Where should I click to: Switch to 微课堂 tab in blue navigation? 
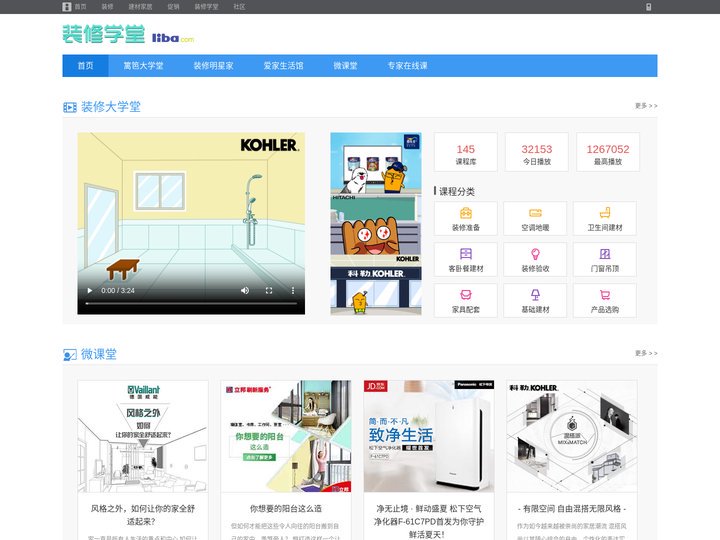pyautogui.click(x=345, y=66)
